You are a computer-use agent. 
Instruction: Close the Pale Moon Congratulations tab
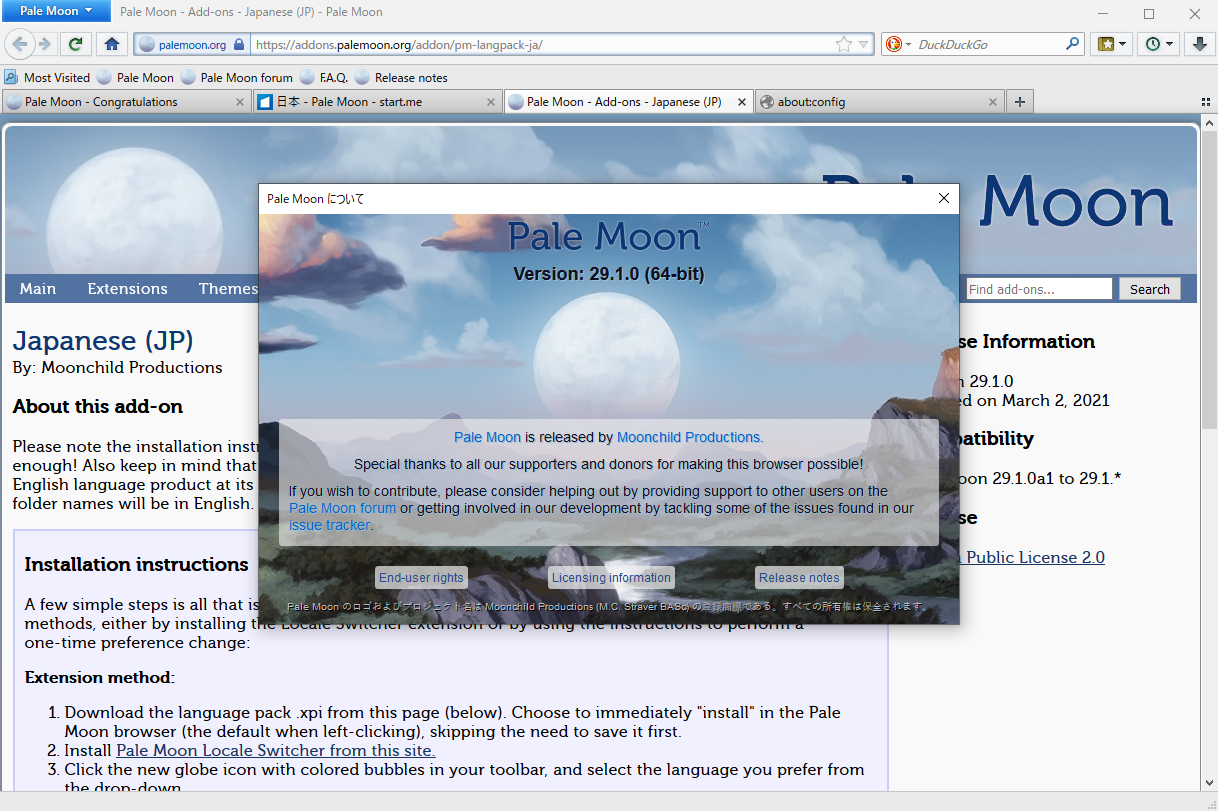(239, 101)
